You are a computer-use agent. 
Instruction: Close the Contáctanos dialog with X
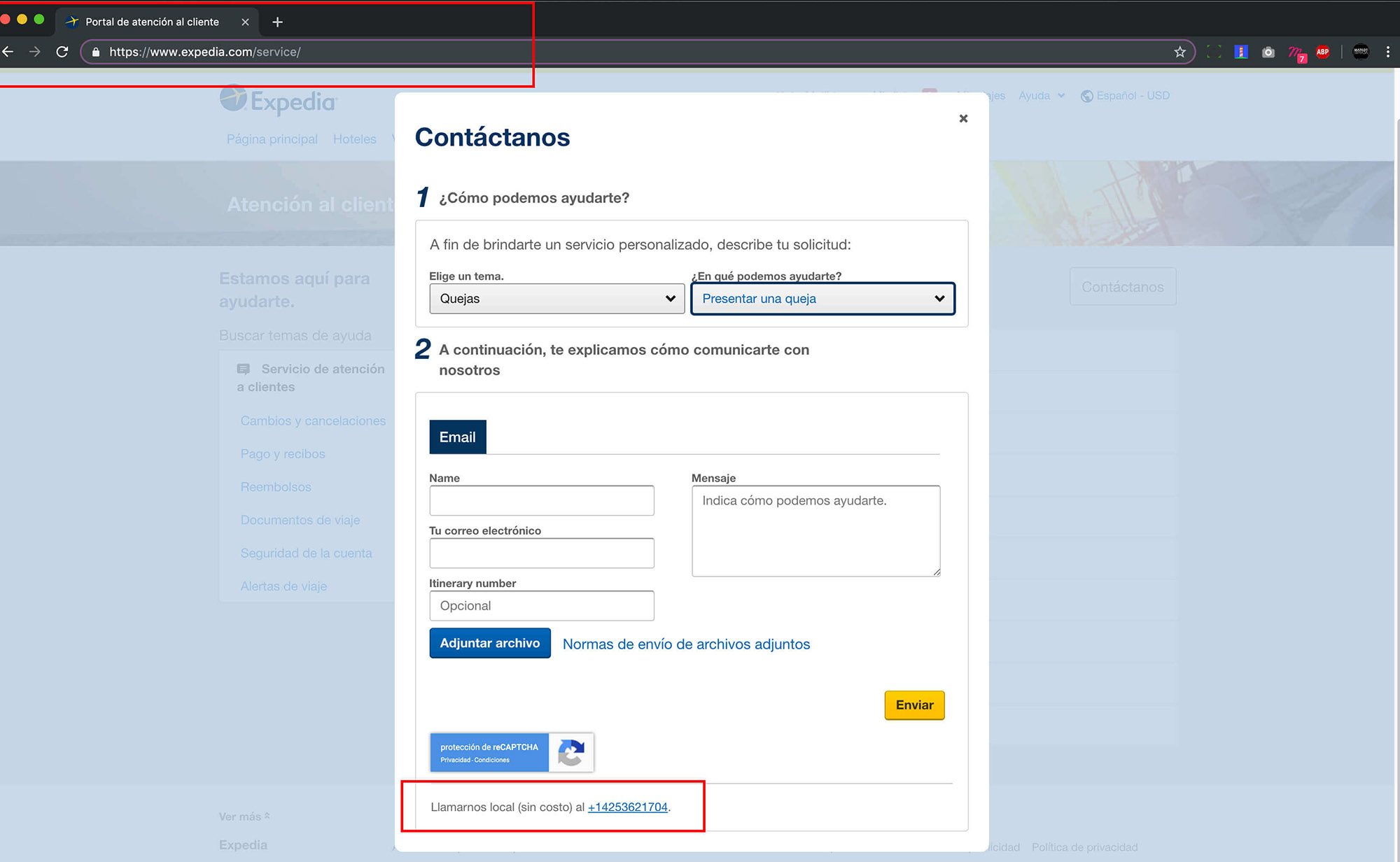(963, 118)
